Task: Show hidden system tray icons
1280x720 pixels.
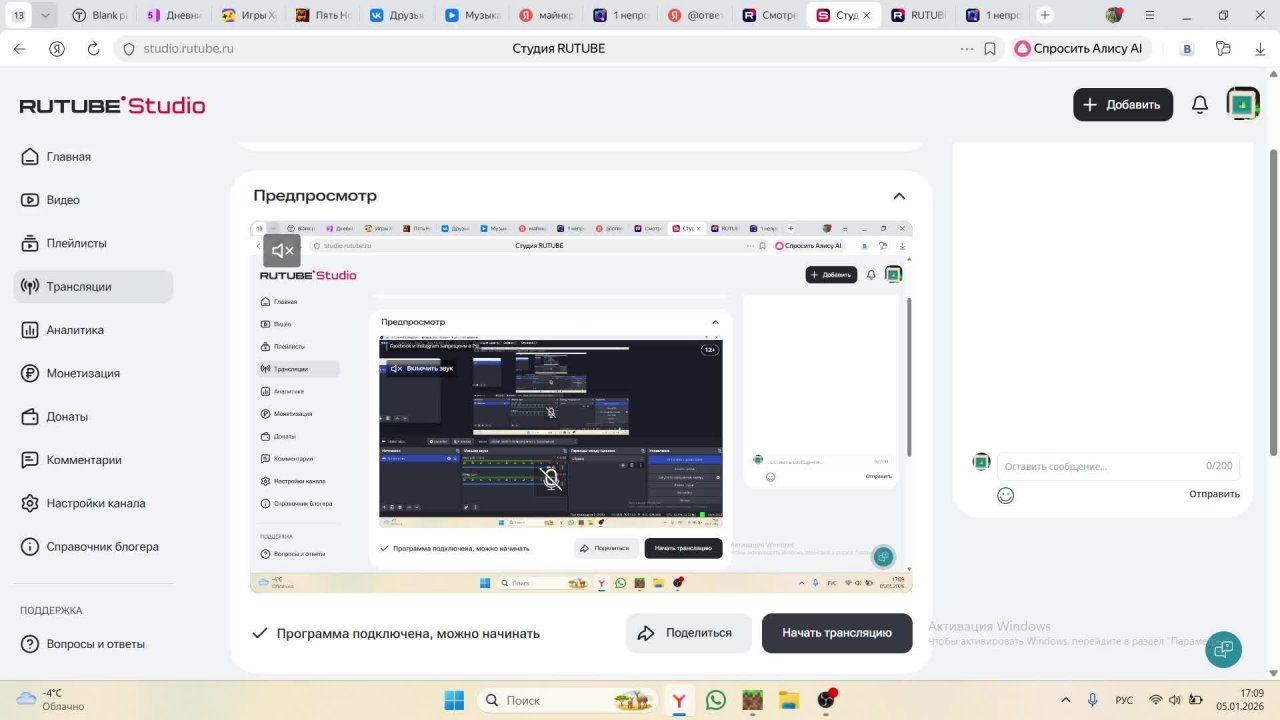Action: click(1065, 700)
